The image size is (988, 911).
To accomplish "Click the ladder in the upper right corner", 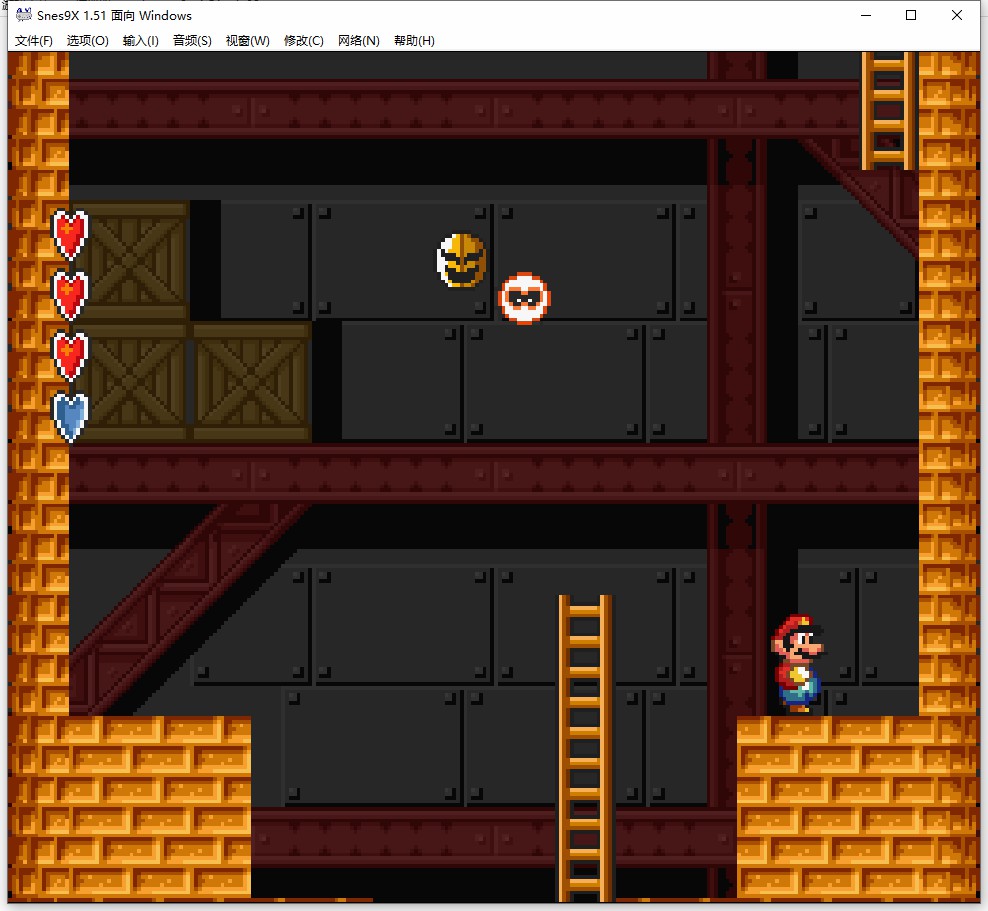I will 887,111.
